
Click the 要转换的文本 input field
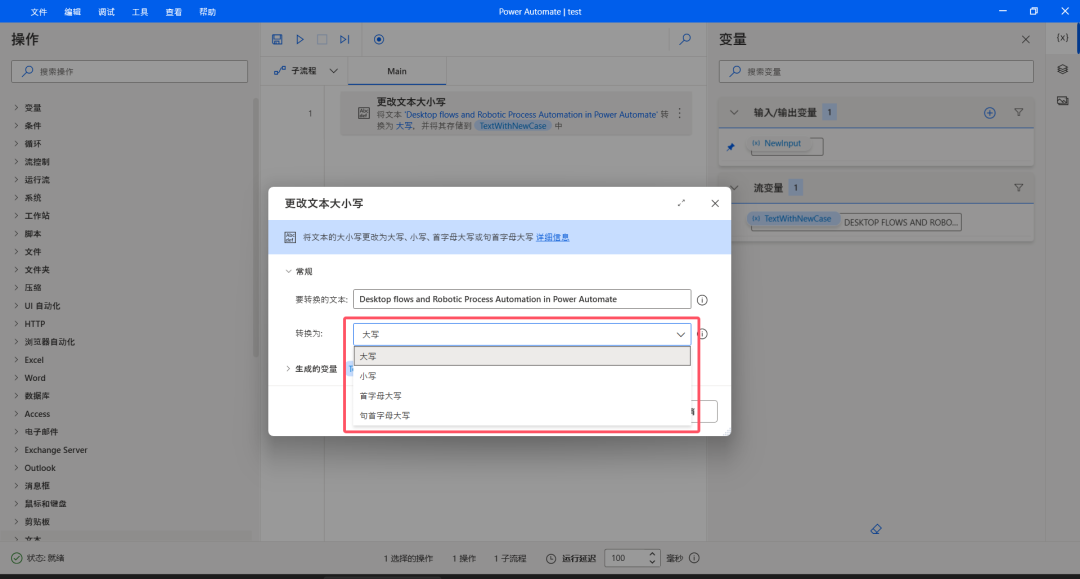tap(521, 299)
